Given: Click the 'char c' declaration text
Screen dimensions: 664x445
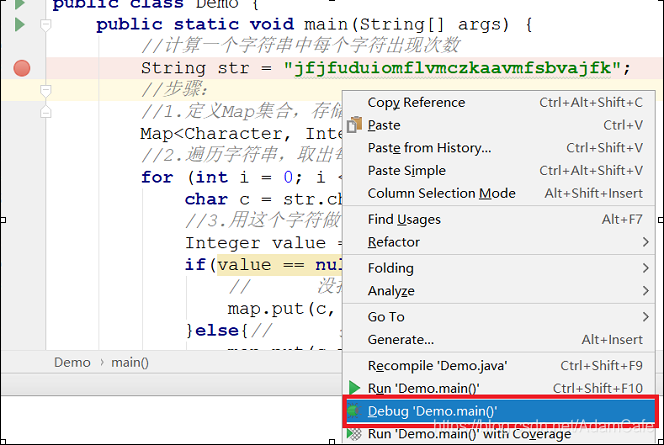Looking at the screenshot, I should [x=217, y=199].
